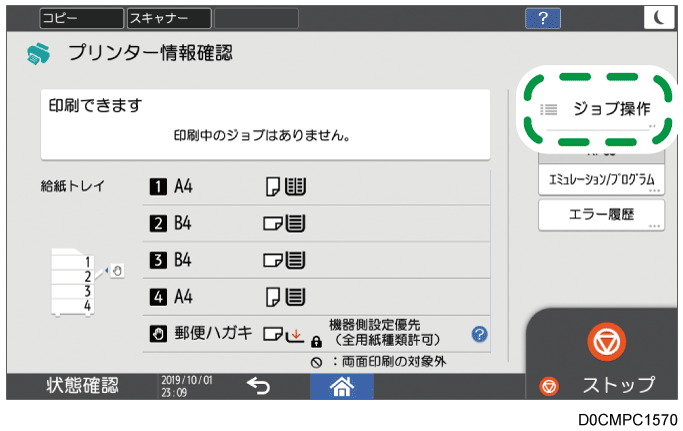Tap the tray 1 number icon
This screenshot has width=683, height=431.
coord(158,187)
